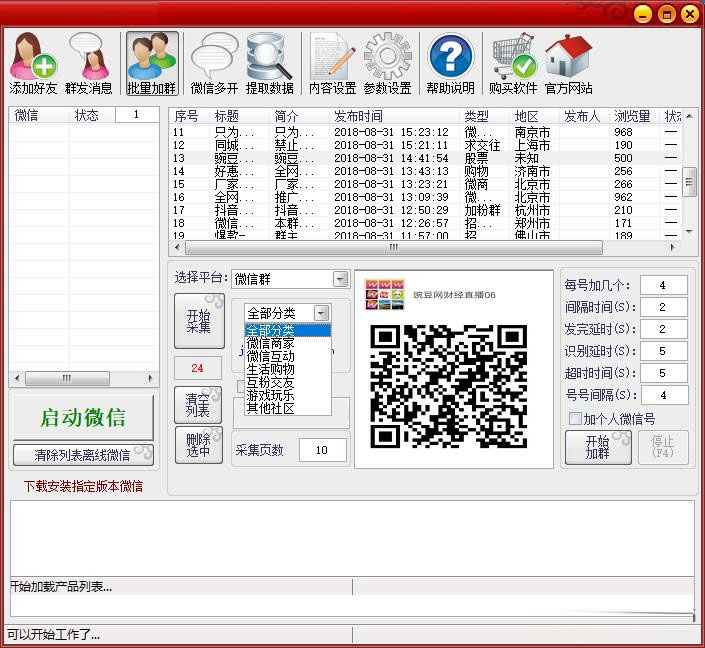This screenshot has height=648, width=705.
Task: Click the 停止(F4) stop button
Action: (x=663, y=447)
